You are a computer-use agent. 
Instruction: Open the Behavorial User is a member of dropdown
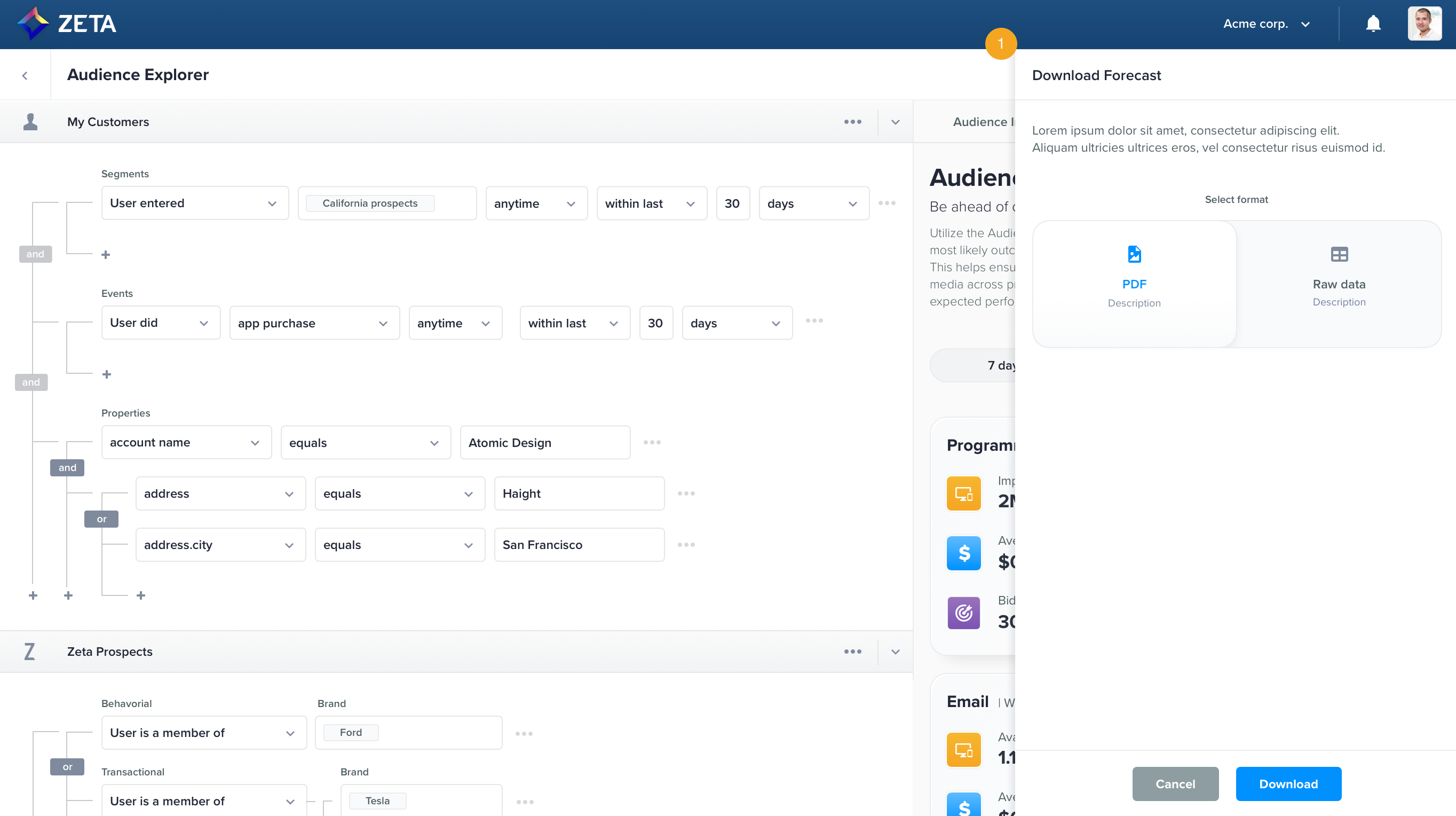click(204, 733)
